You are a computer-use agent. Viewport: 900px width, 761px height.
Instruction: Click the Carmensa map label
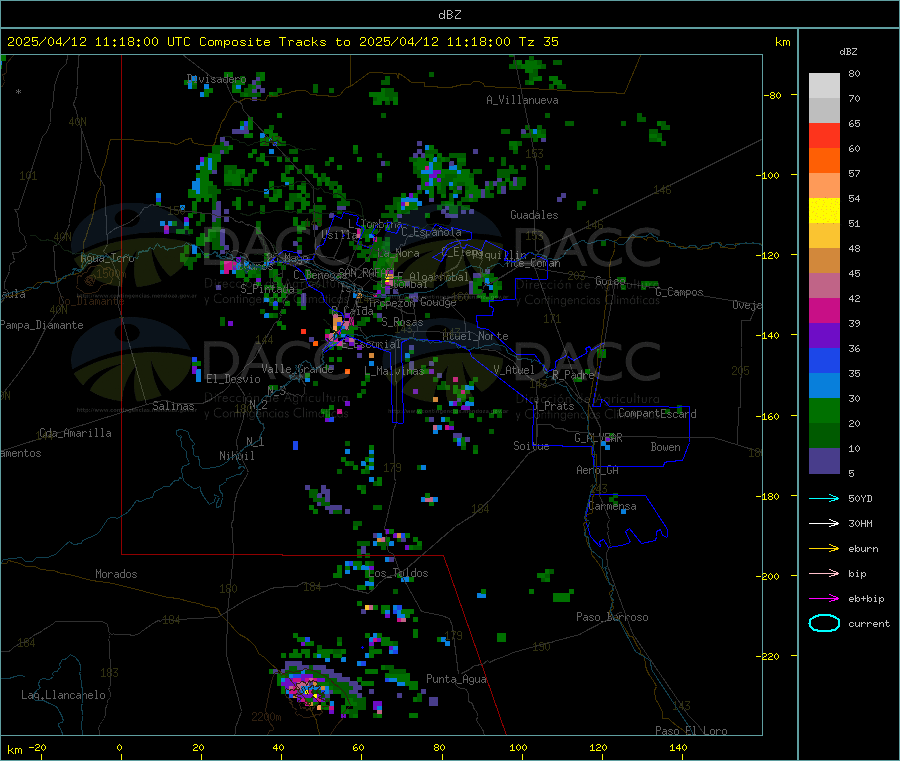click(x=612, y=506)
